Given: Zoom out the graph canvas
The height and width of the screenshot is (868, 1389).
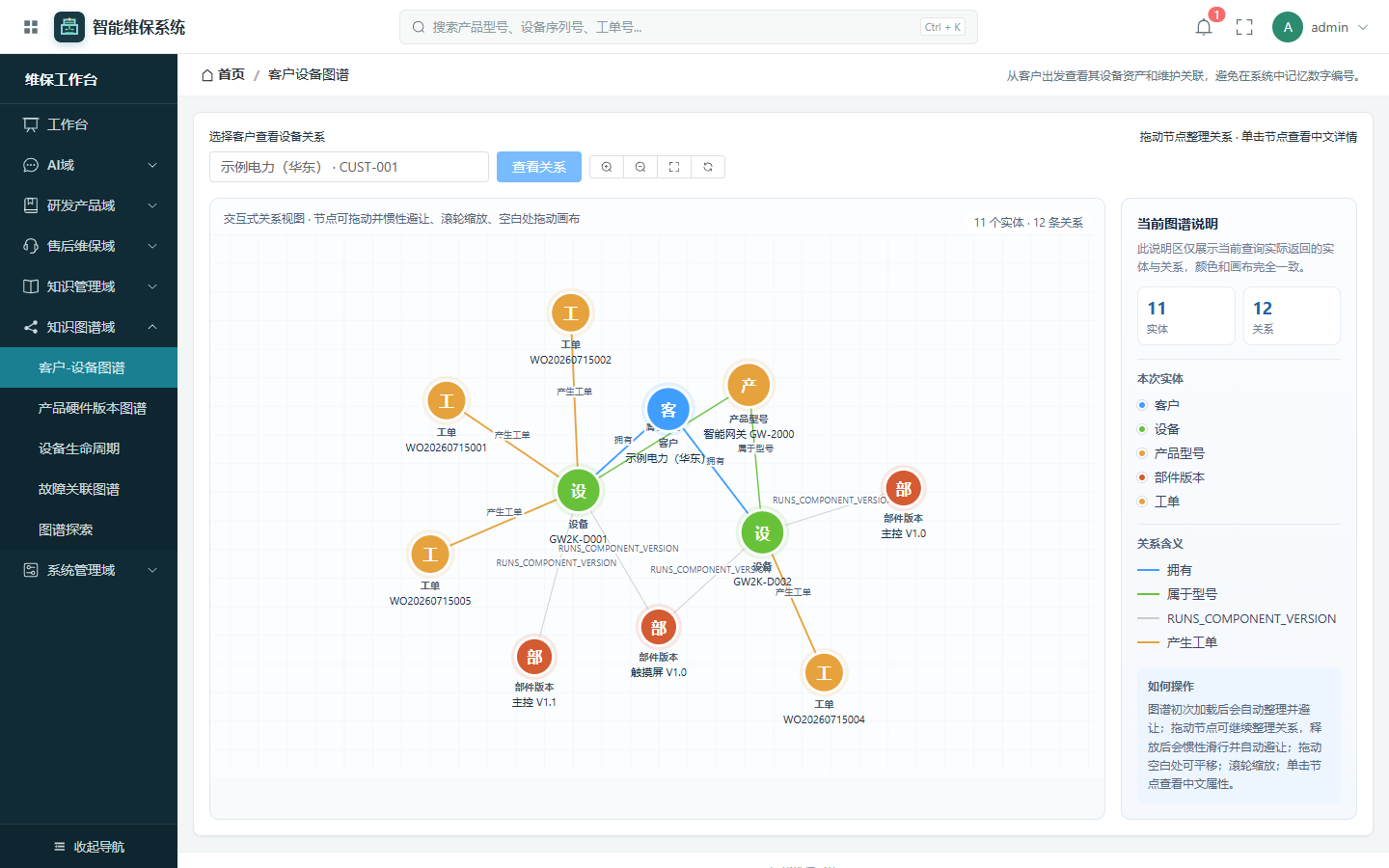Looking at the screenshot, I should pyautogui.click(x=640, y=167).
